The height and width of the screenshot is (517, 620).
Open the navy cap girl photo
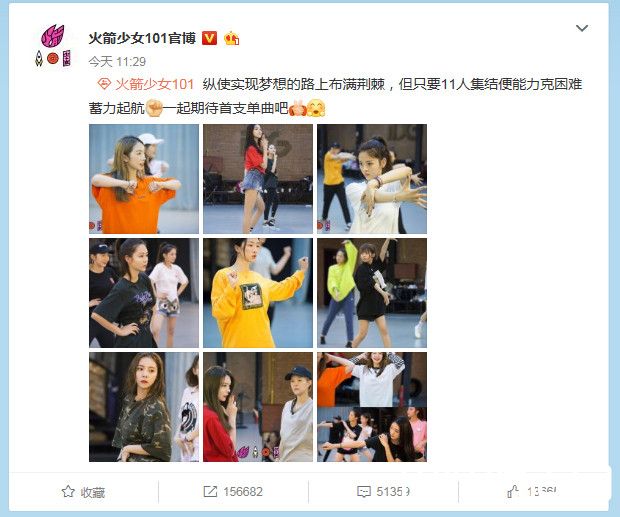258,407
